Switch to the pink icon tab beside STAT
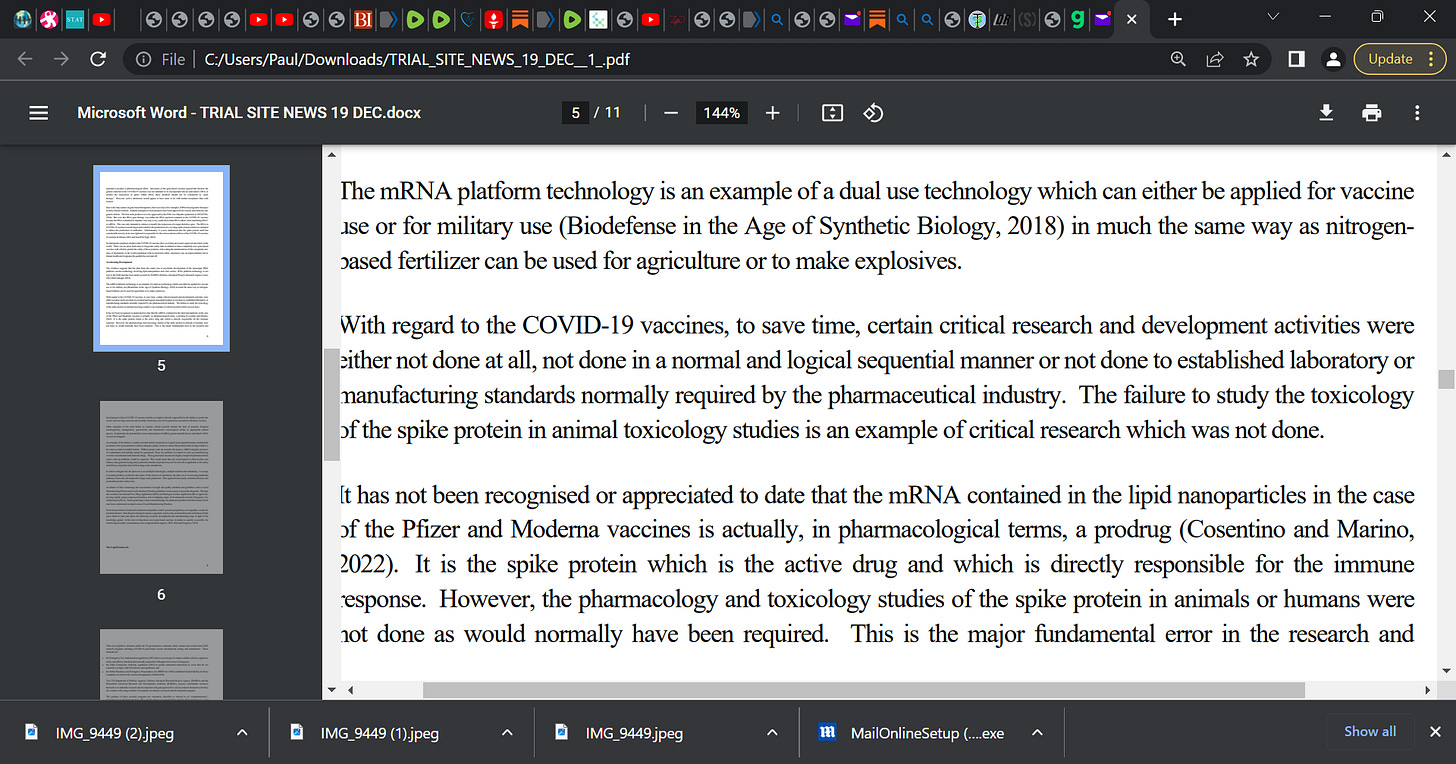Image resolution: width=1456 pixels, height=764 pixels. (x=49, y=19)
